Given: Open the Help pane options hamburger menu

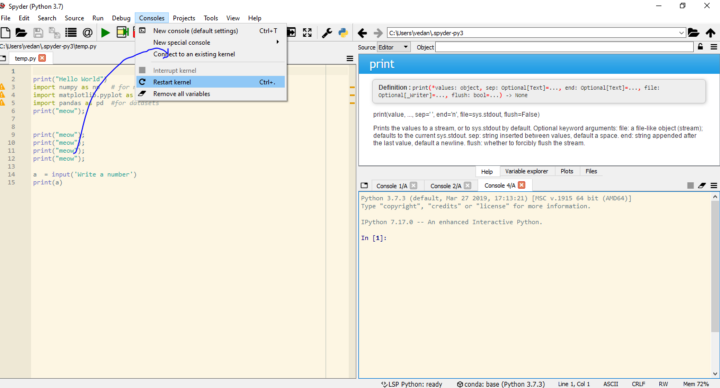Looking at the screenshot, I should 714,47.
